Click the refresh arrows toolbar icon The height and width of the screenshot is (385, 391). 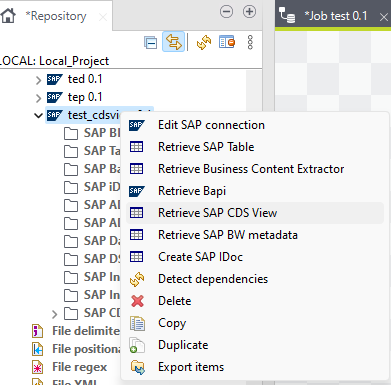pyautogui.click(x=204, y=42)
